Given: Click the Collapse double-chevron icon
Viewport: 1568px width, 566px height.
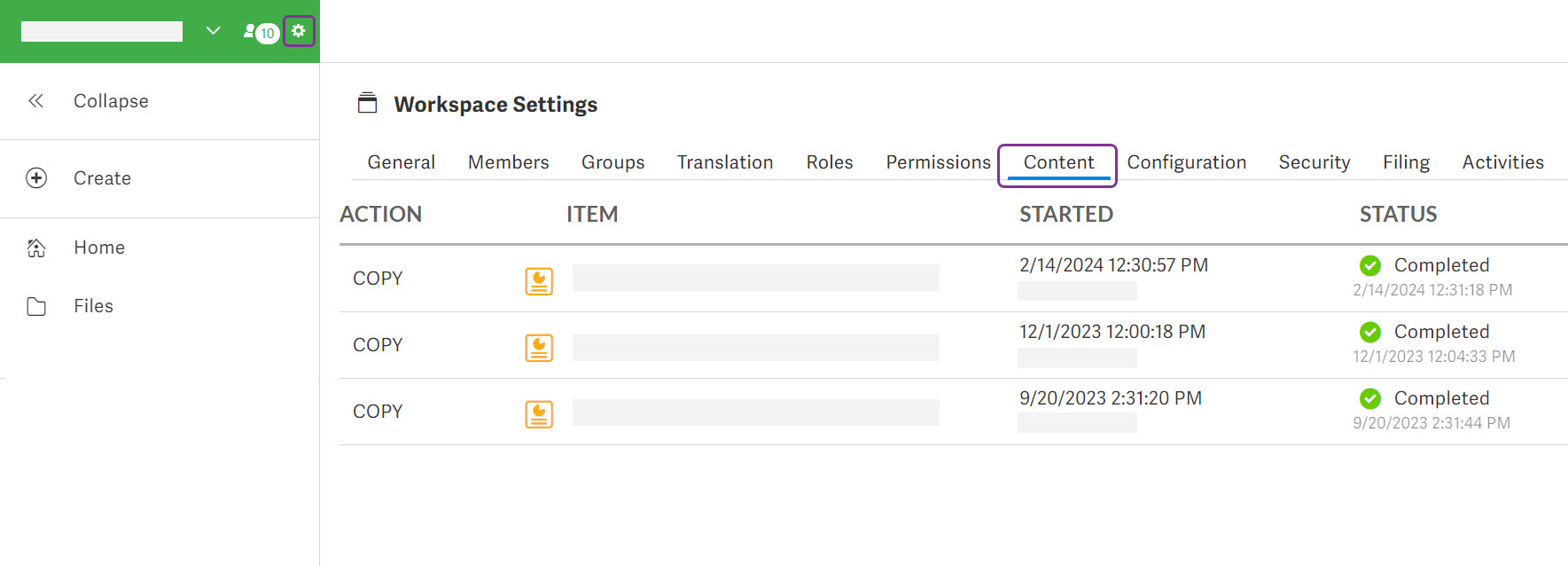Looking at the screenshot, I should 36,101.
